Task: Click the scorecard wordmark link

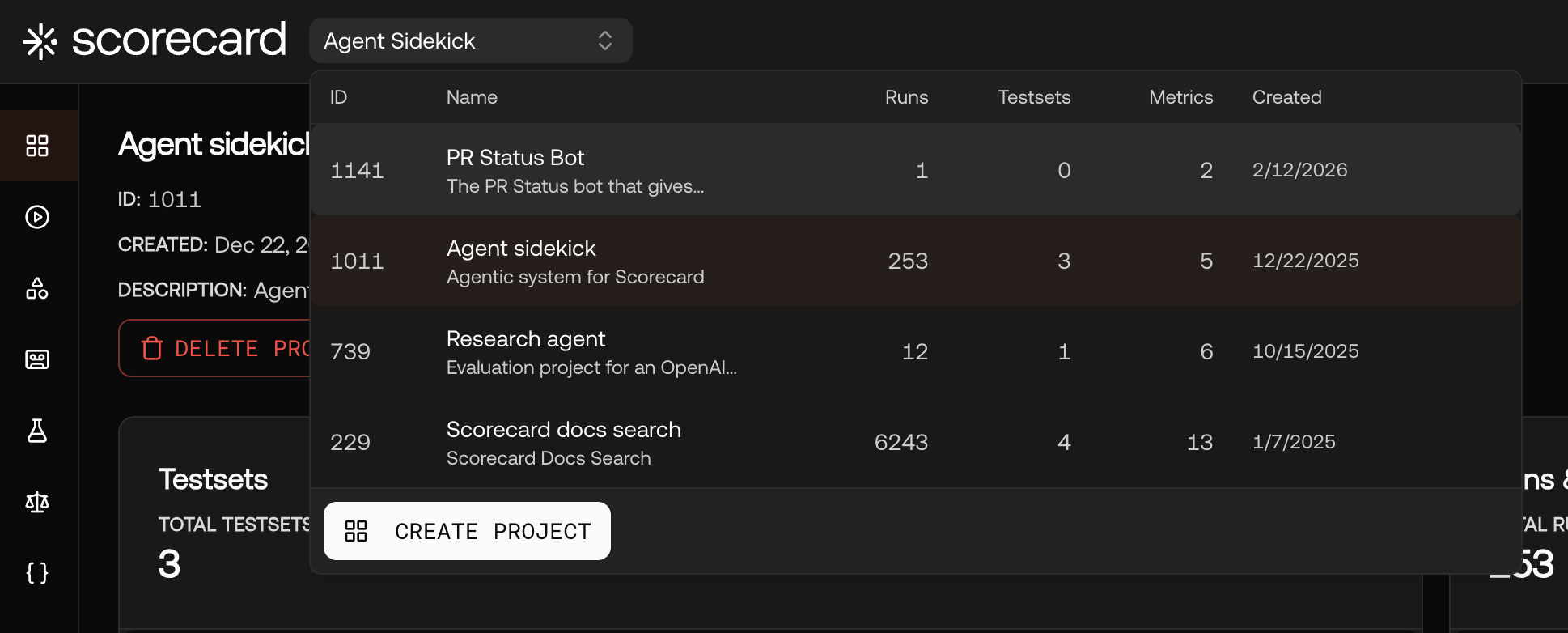Action: click(179, 40)
